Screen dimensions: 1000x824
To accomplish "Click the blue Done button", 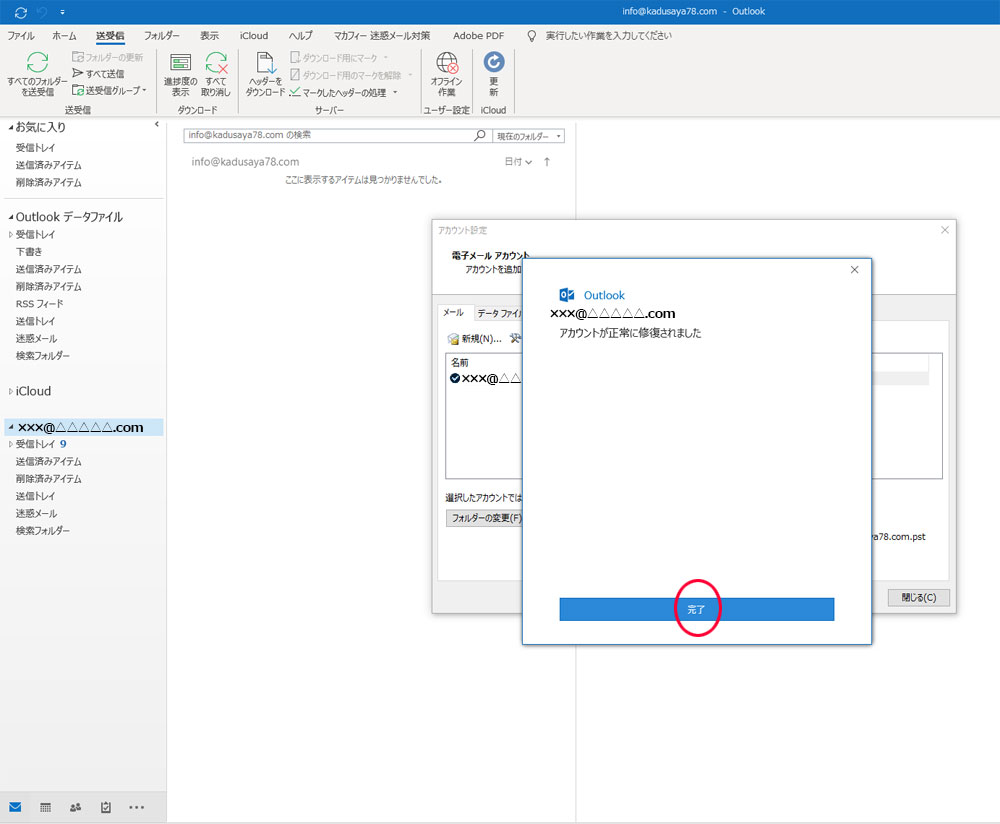I will click(x=696, y=609).
